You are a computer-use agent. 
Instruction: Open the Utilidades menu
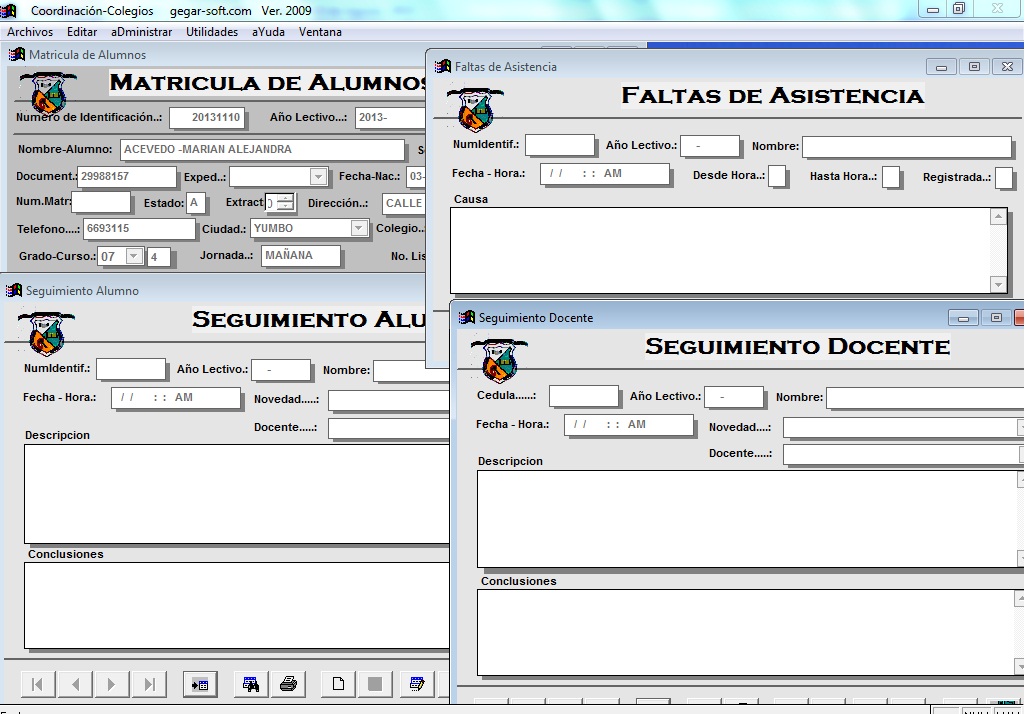click(x=212, y=32)
